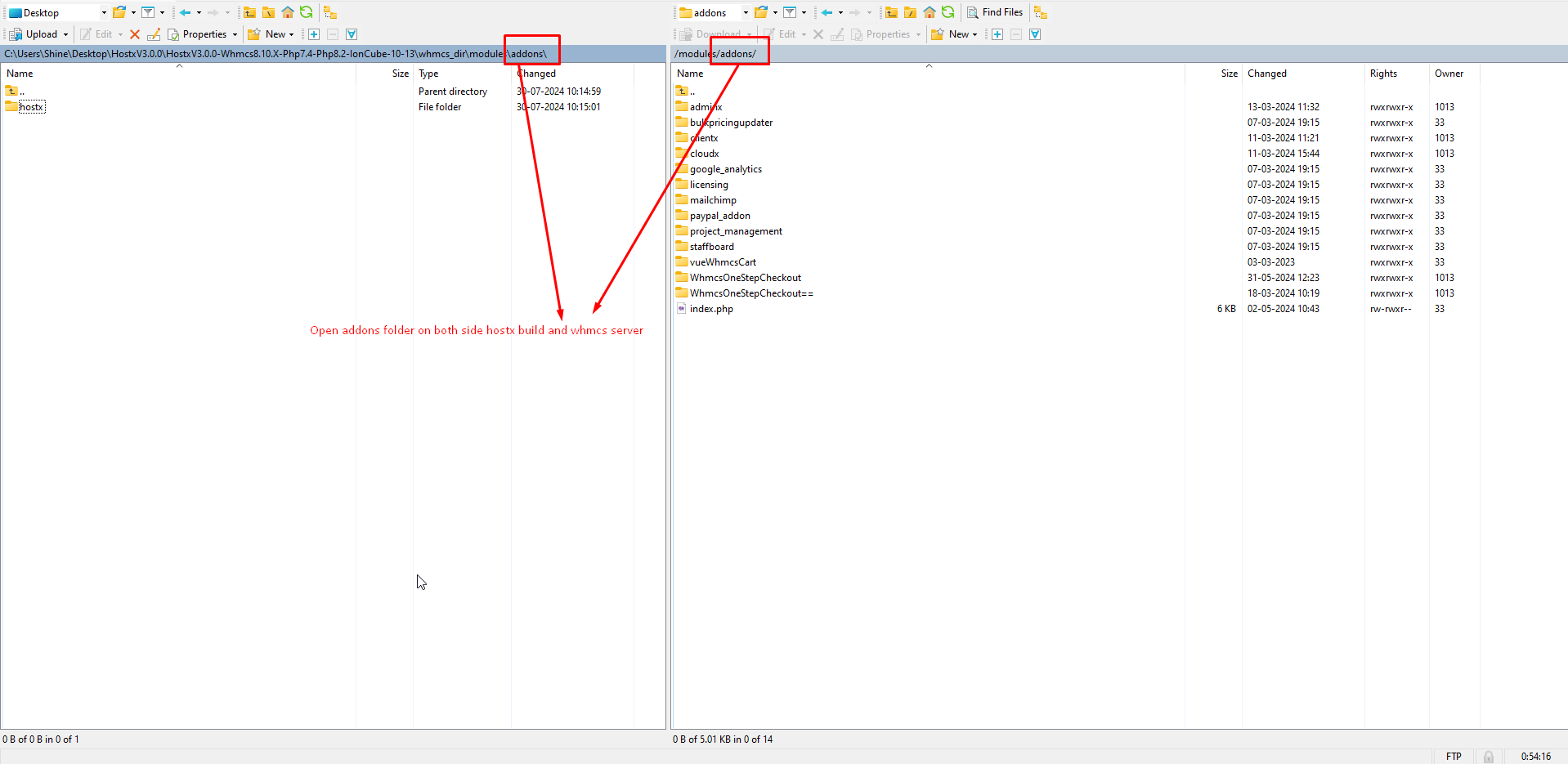Open parent directory in local panel toolbar
Viewport: 1568px width, 764px height.
point(249,12)
